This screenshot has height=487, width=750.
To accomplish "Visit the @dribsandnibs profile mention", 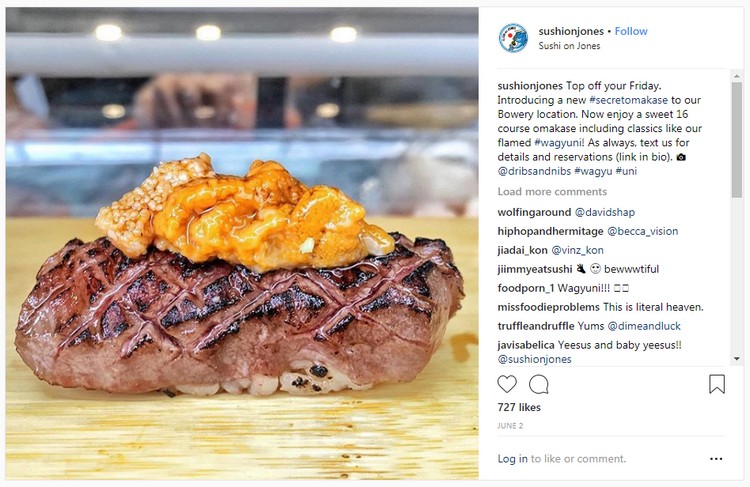I will [x=534, y=171].
